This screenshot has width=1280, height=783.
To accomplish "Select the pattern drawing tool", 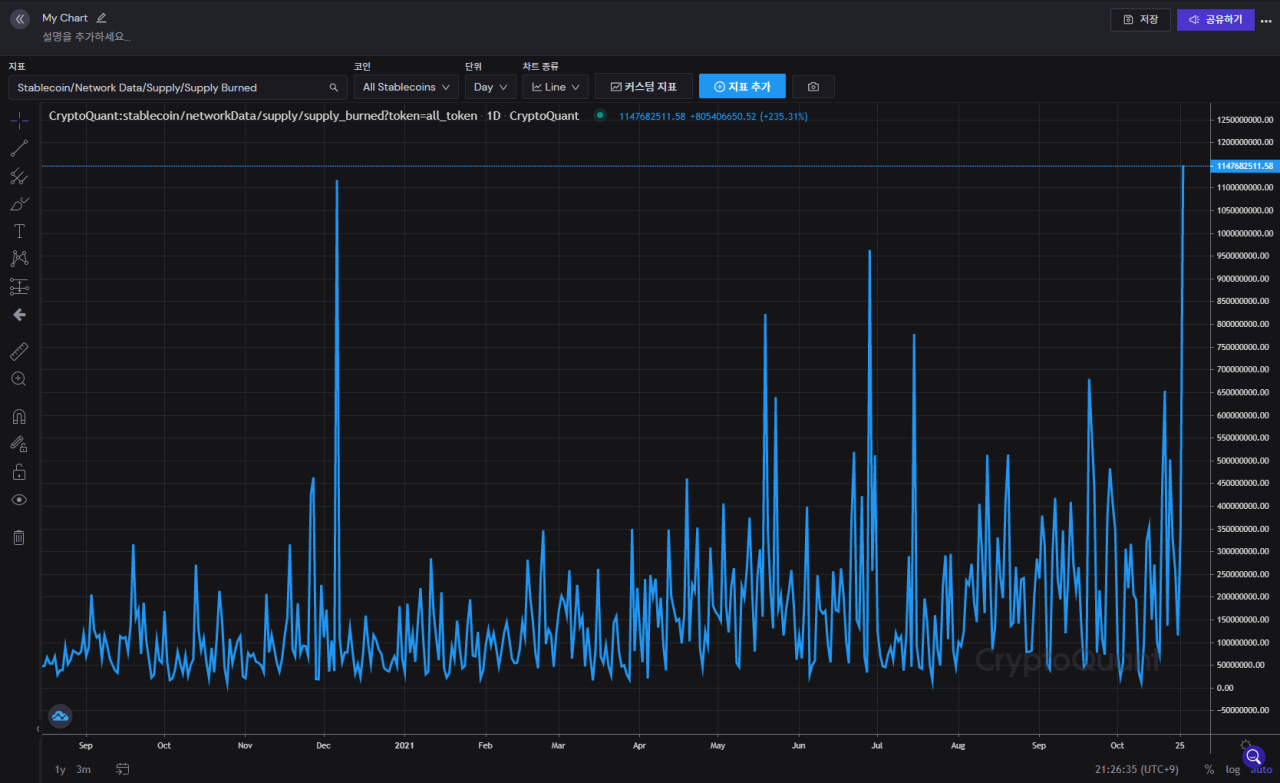I will click(x=19, y=258).
